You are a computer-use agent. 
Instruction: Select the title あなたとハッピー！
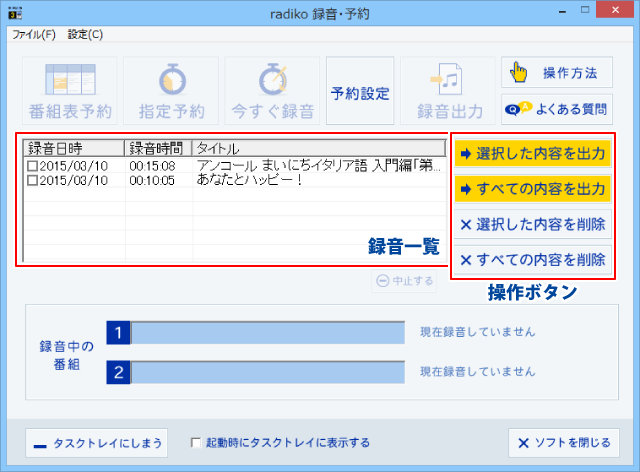tap(249, 180)
